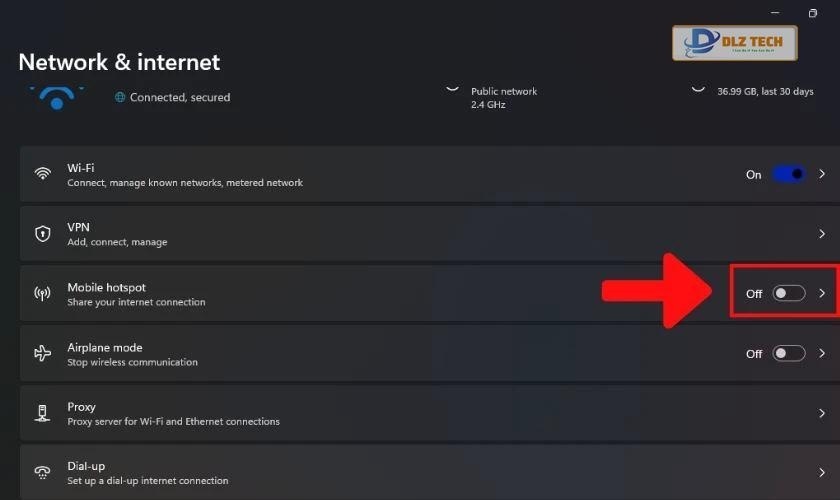Expand Wi-Fi settings with chevron arrow

(822, 174)
